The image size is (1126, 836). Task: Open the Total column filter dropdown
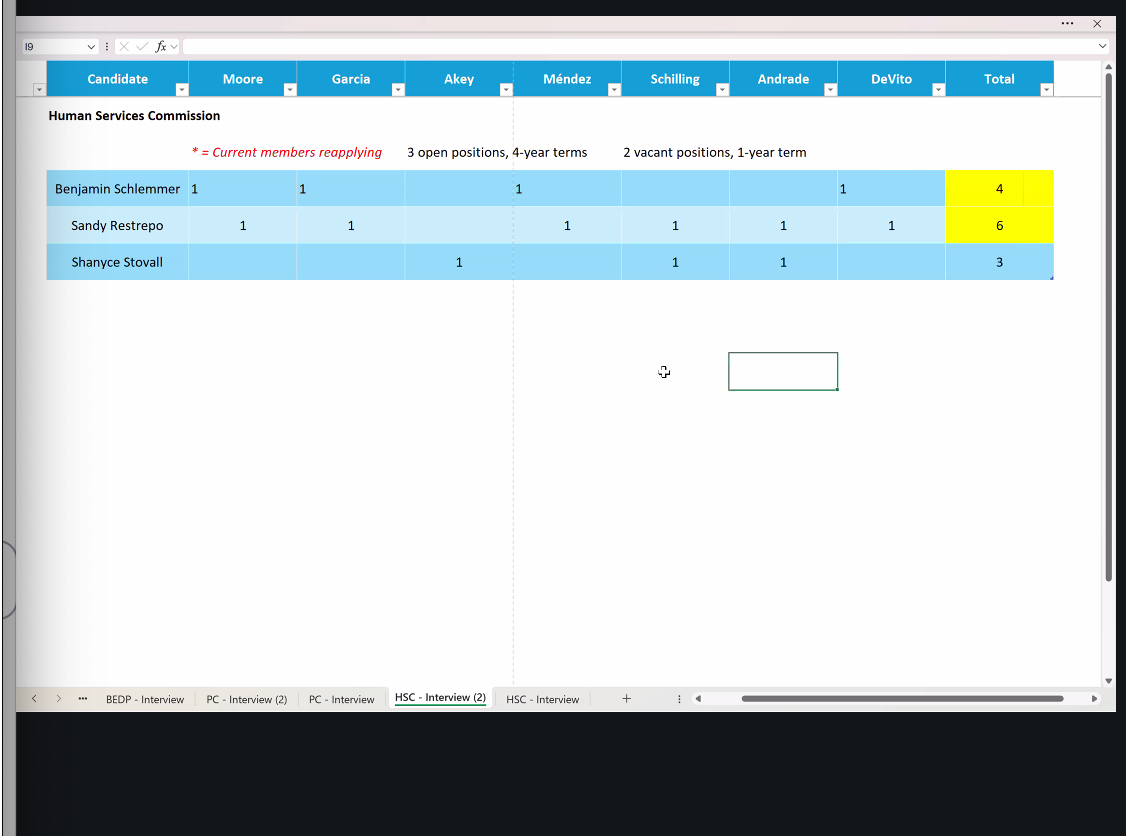click(x=1046, y=90)
